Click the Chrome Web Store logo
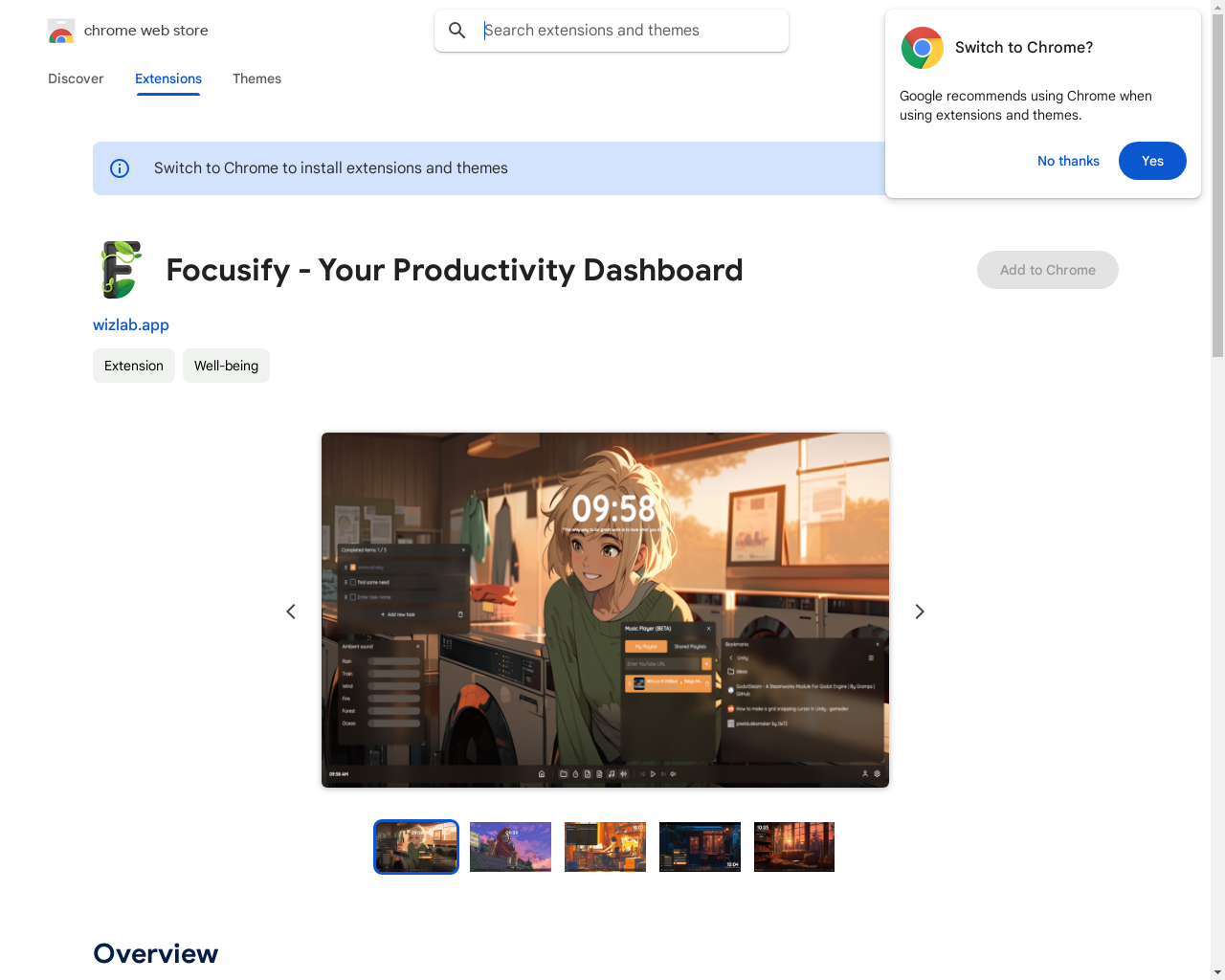 coord(61,31)
